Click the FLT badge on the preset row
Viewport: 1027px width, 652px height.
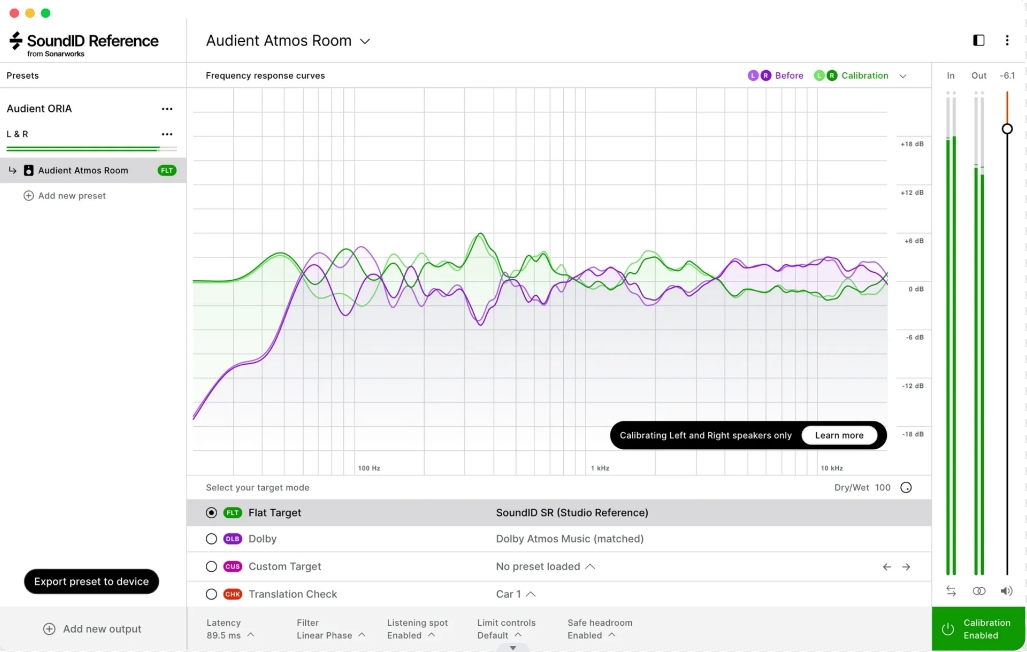pos(167,170)
